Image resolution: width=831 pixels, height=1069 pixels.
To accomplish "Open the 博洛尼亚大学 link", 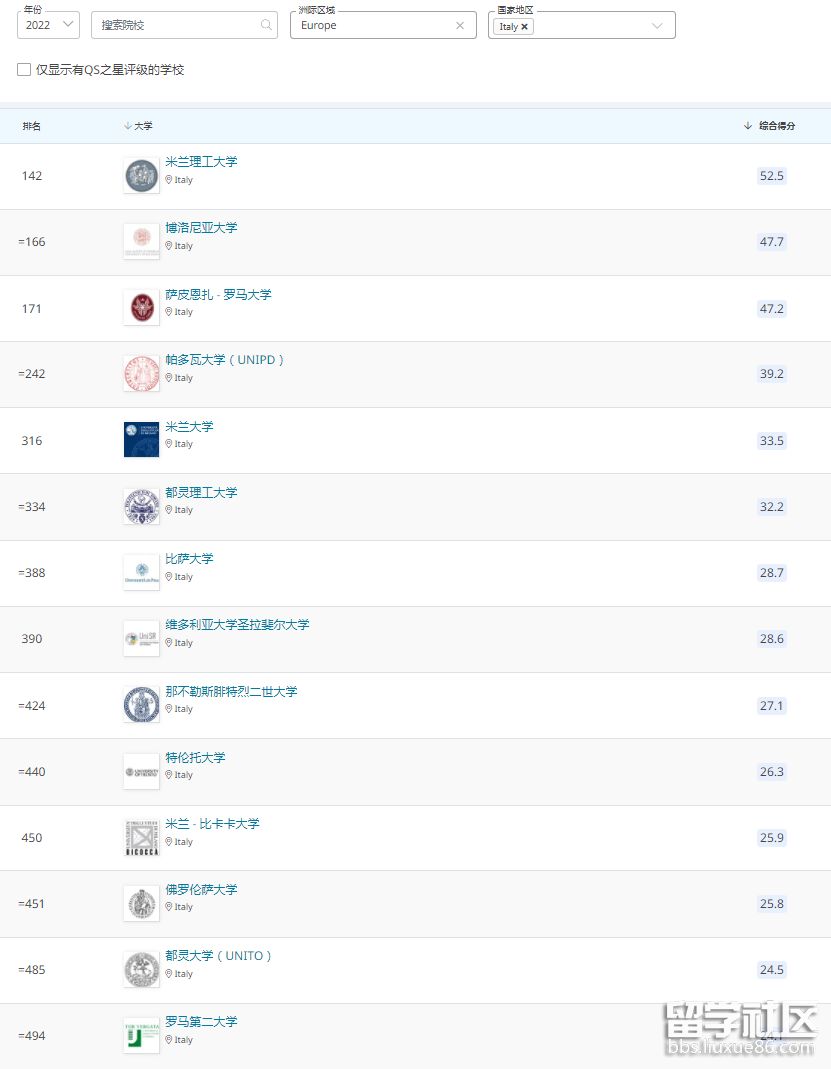I will [201, 228].
